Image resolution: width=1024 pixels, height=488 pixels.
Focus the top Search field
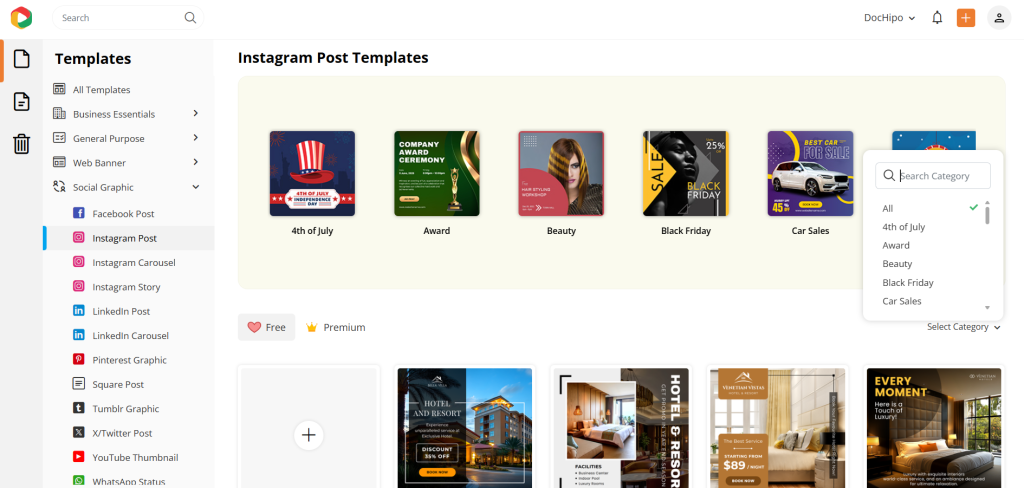pos(128,18)
